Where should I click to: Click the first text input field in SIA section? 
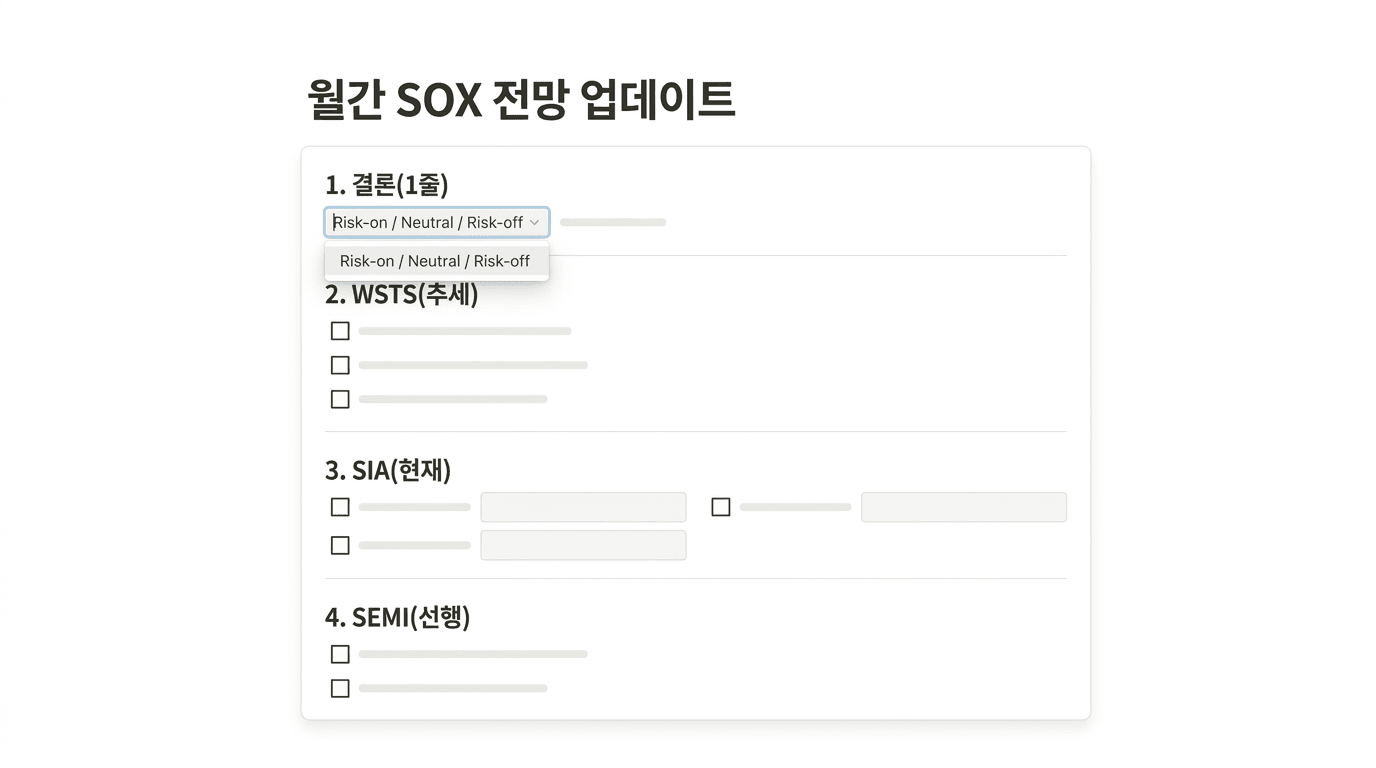point(583,507)
